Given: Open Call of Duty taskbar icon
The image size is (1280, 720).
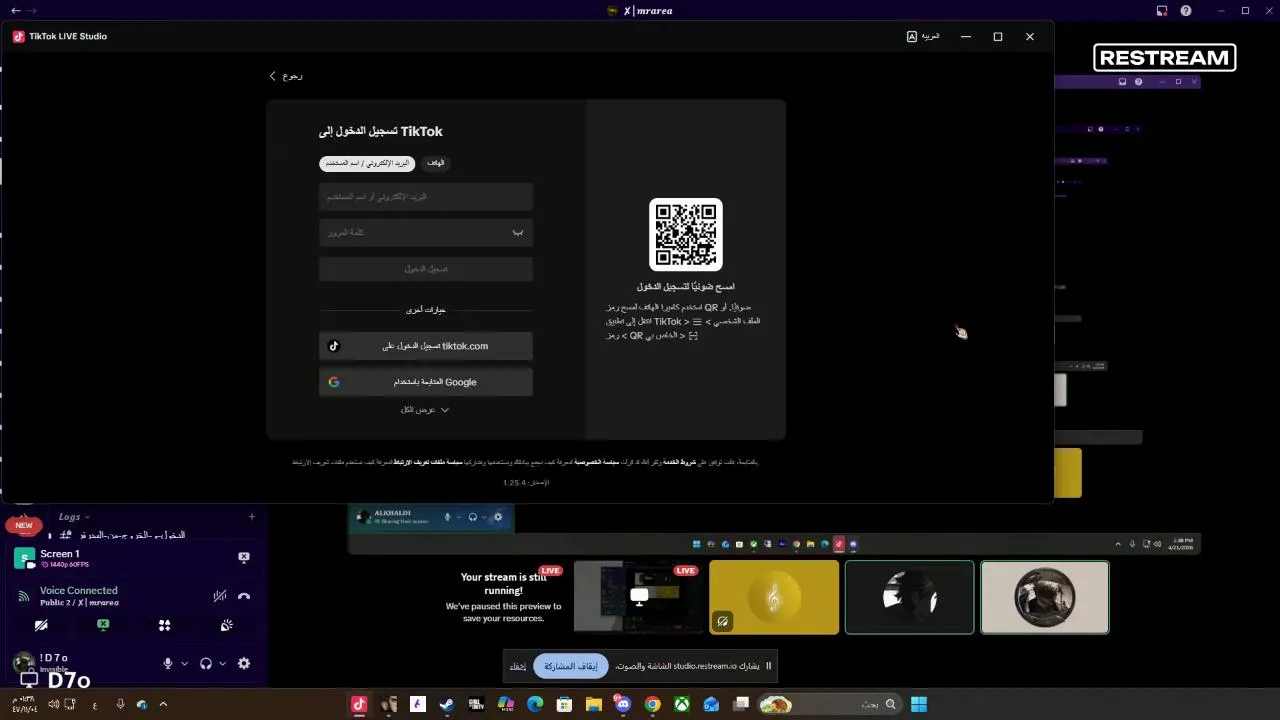Looking at the screenshot, I should point(476,704).
